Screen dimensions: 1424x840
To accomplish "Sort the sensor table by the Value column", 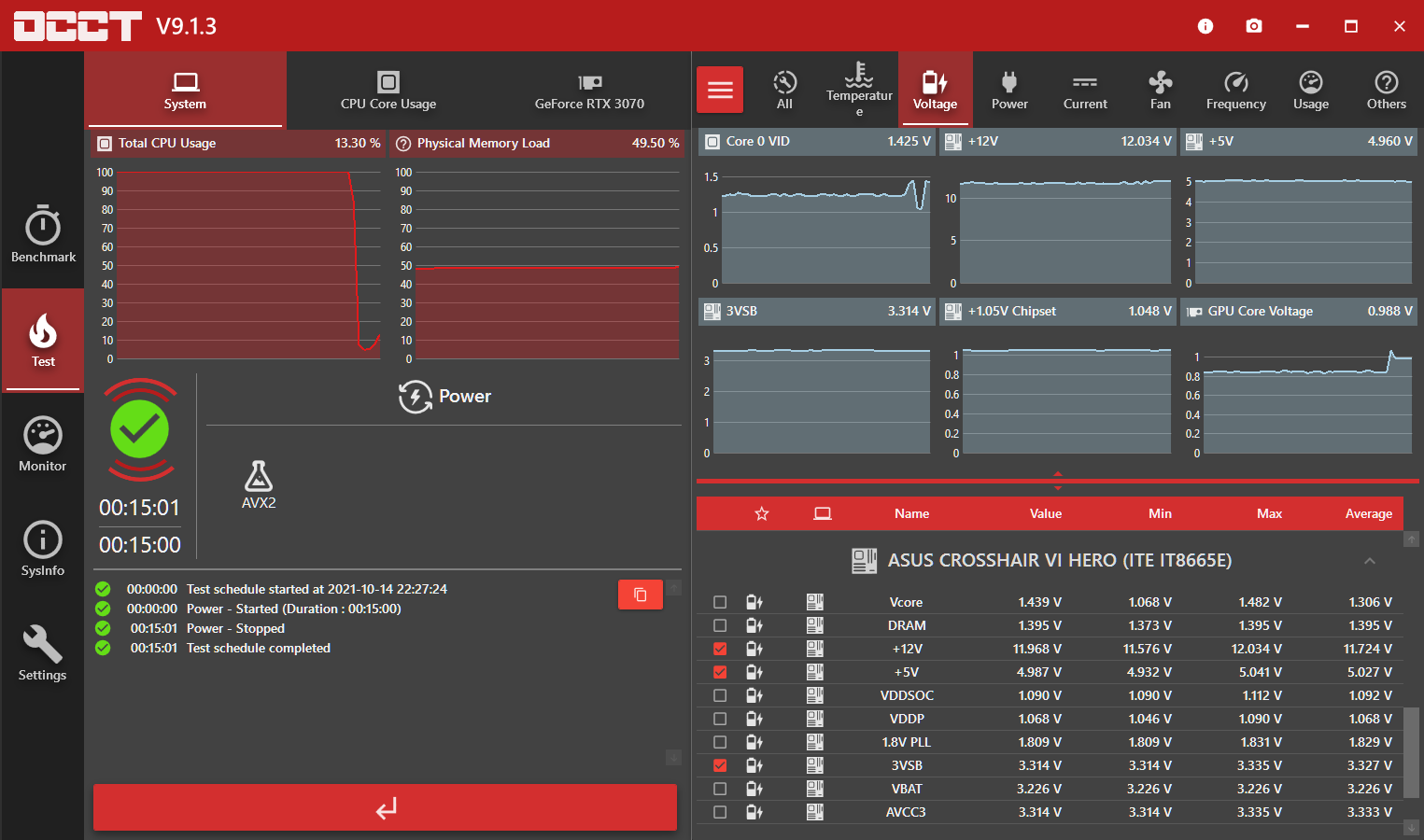I will pyautogui.click(x=1046, y=513).
